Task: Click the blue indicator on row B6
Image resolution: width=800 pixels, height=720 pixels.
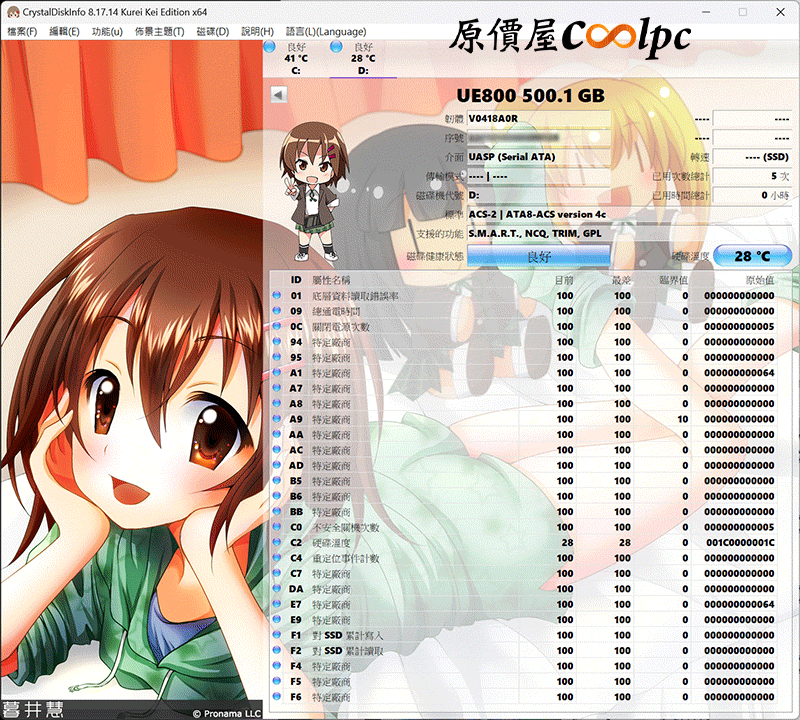Action: 277,495
